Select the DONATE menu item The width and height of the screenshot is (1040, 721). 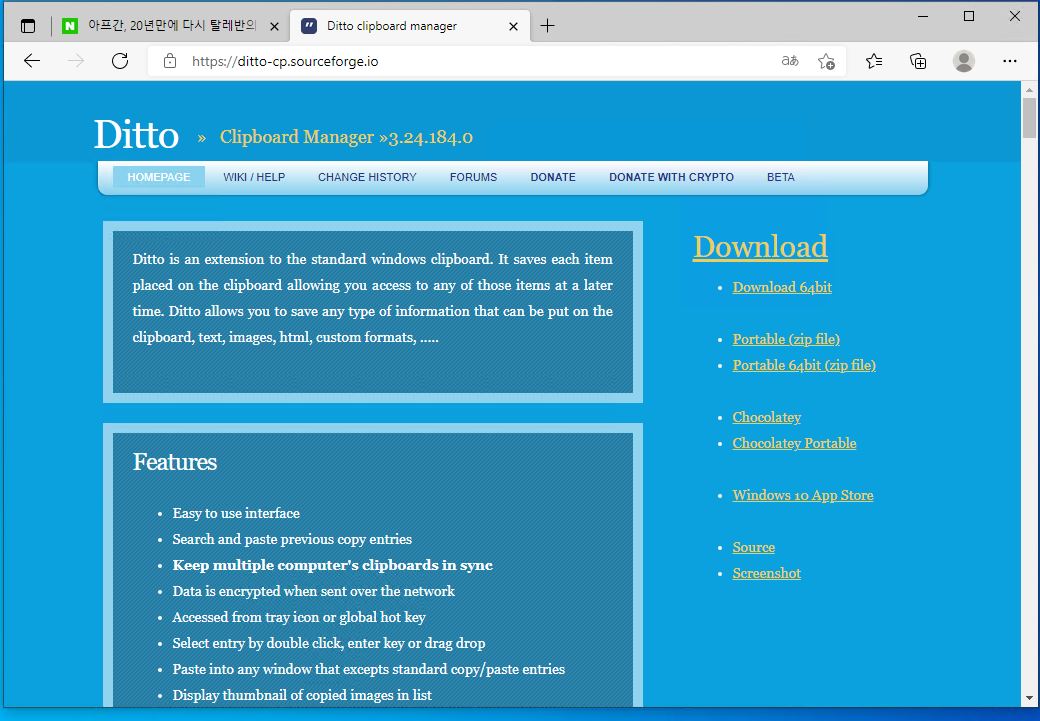[x=552, y=177]
